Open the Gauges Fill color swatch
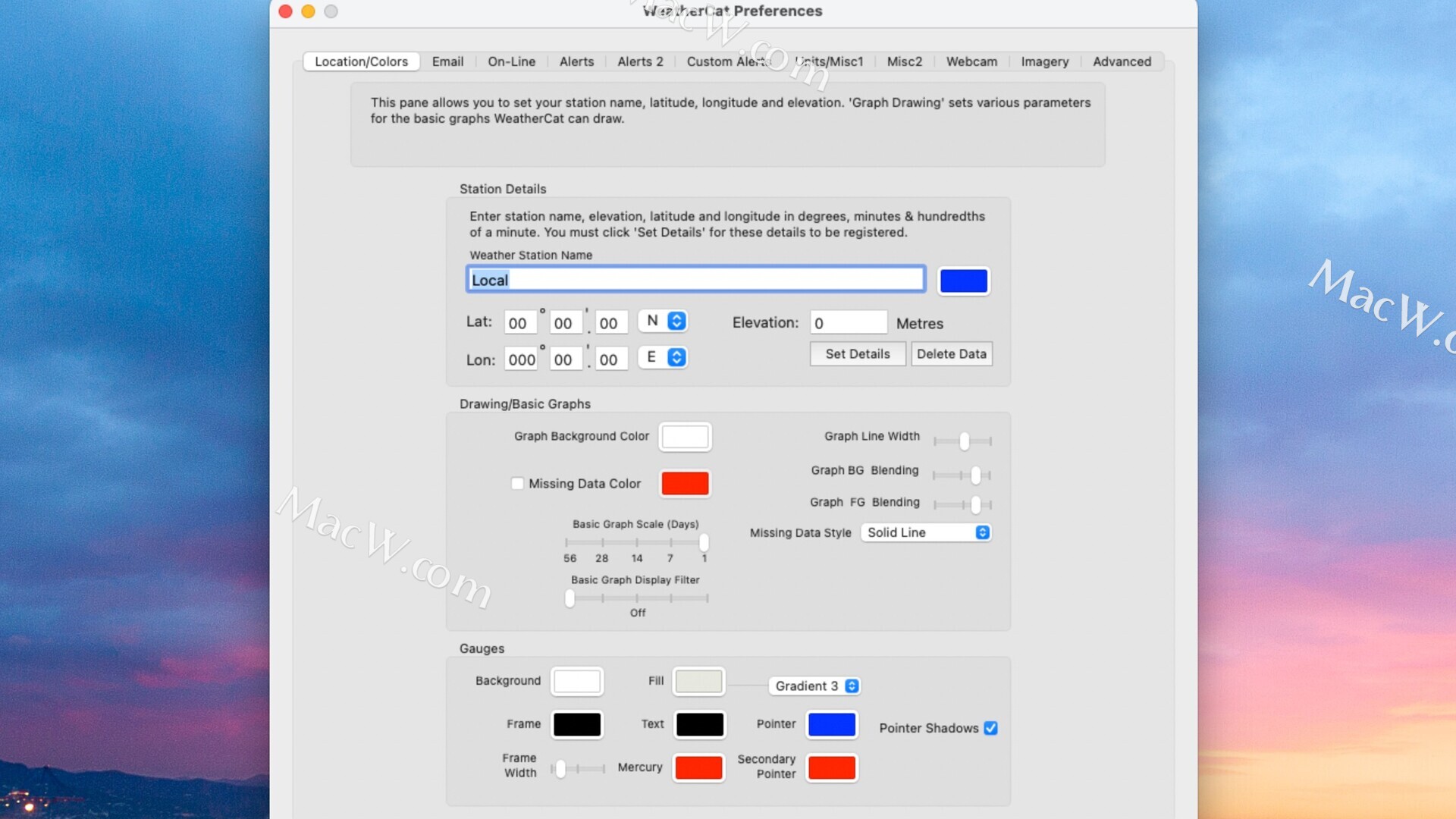This screenshot has width=1456, height=819. [x=698, y=681]
